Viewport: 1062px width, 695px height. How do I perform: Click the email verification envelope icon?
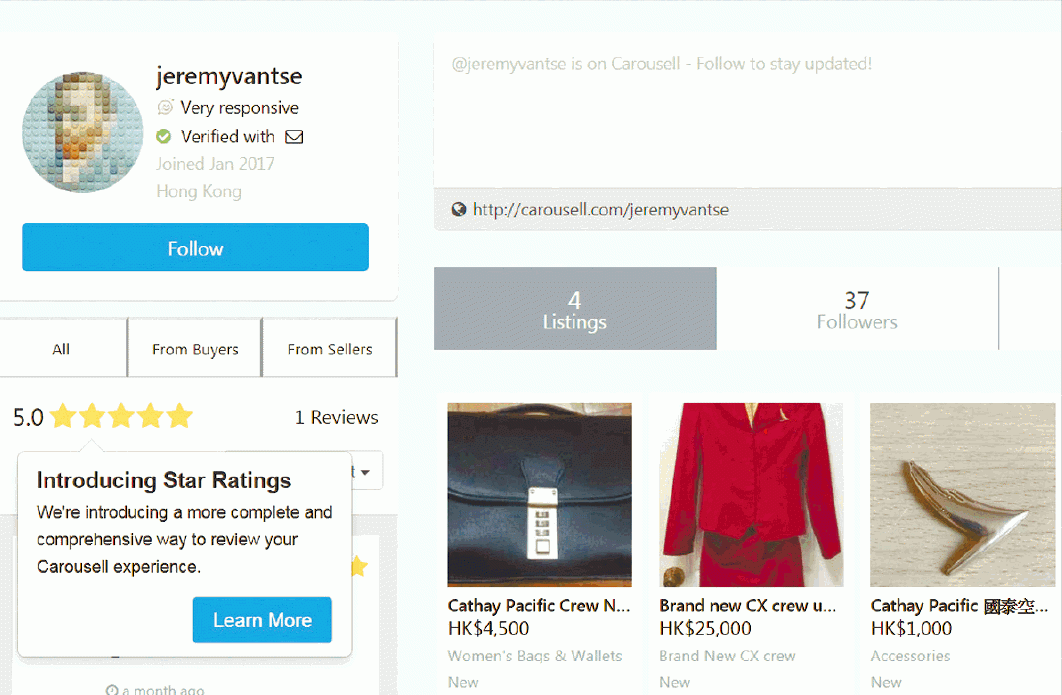(x=294, y=137)
